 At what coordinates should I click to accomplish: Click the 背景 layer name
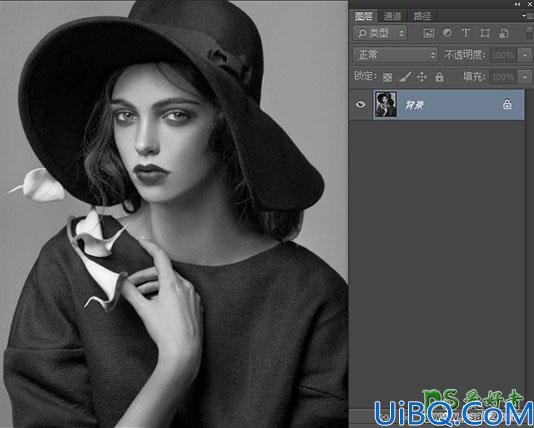pyautogui.click(x=414, y=105)
